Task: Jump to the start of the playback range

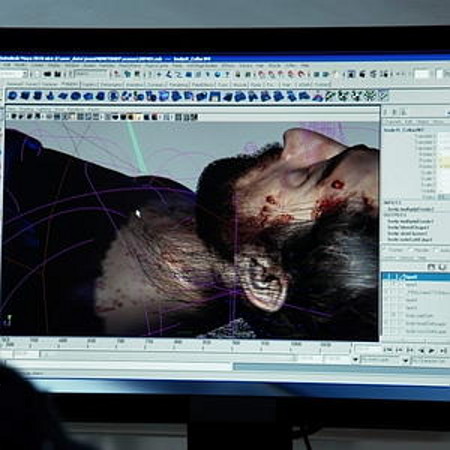Action: [x=388, y=350]
